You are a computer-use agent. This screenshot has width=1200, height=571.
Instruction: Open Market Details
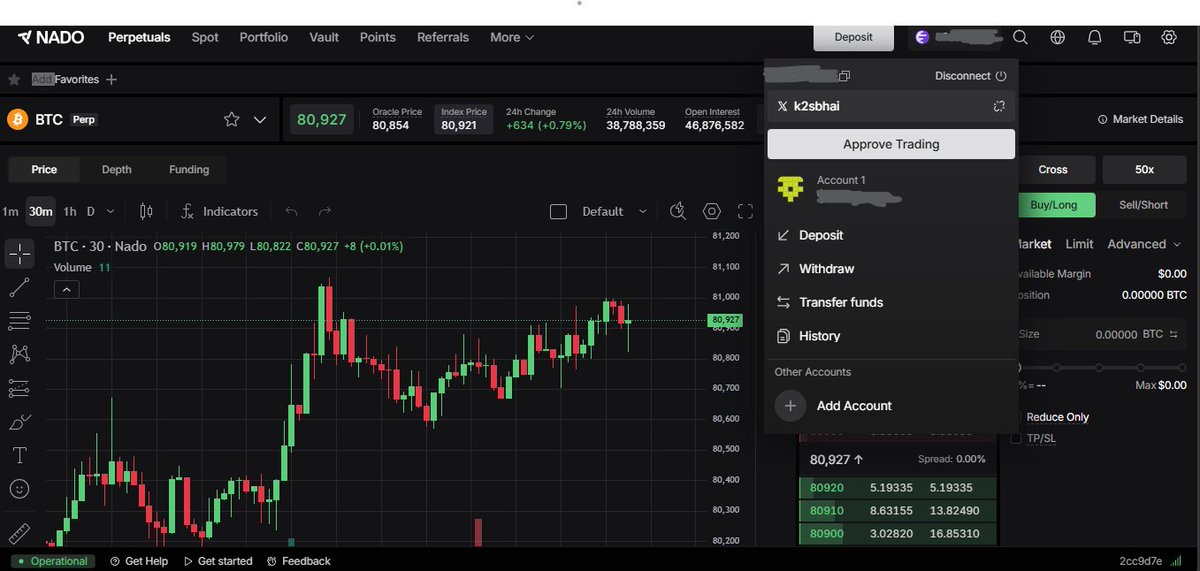point(1140,119)
